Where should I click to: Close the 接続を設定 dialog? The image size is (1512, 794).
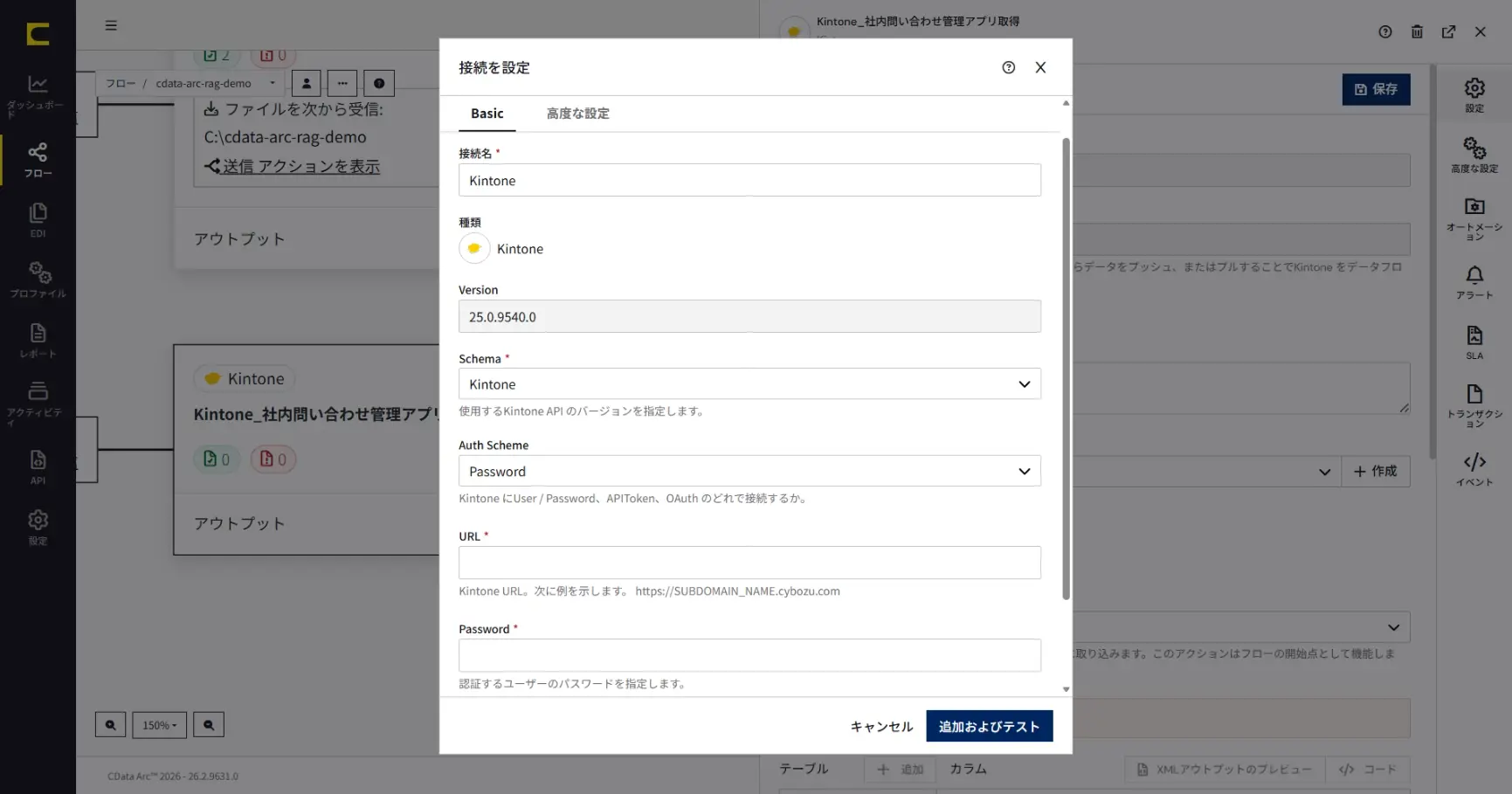pyautogui.click(x=1040, y=67)
